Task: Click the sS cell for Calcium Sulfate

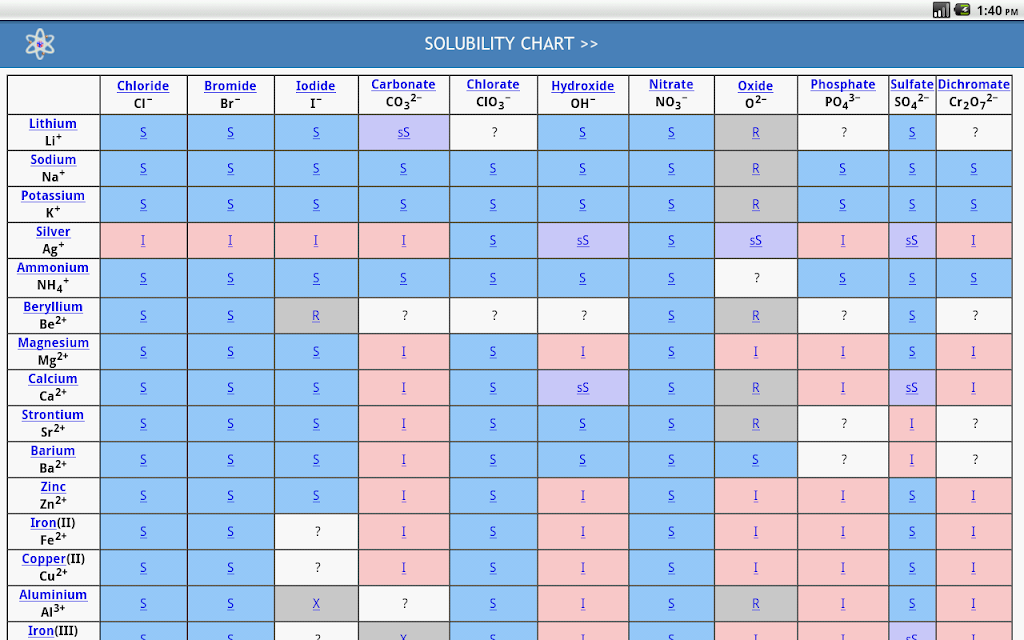Action: click(912, 388)
